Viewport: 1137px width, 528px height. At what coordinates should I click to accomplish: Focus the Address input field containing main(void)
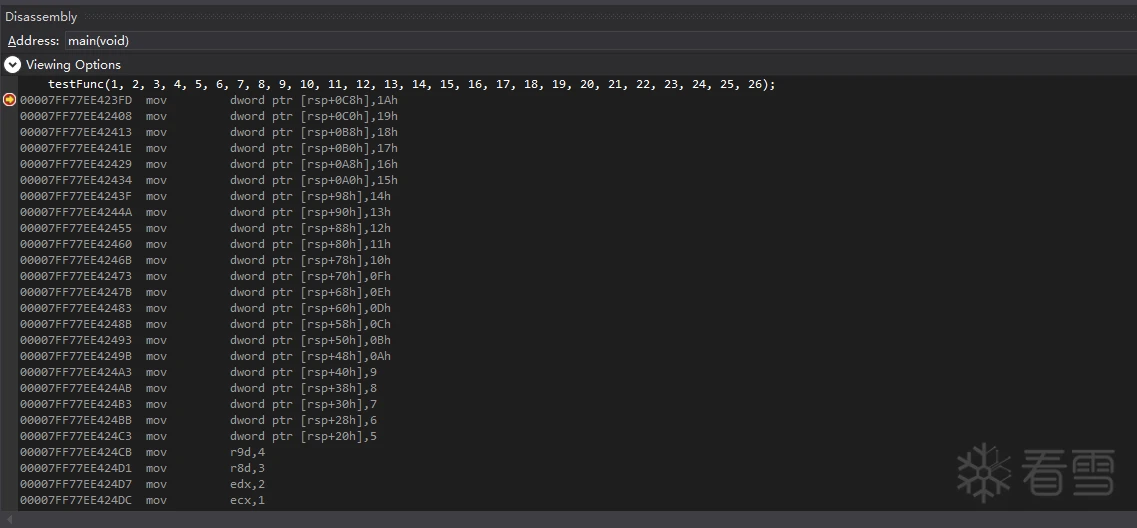pyautogui.click(x=600, y=41)
